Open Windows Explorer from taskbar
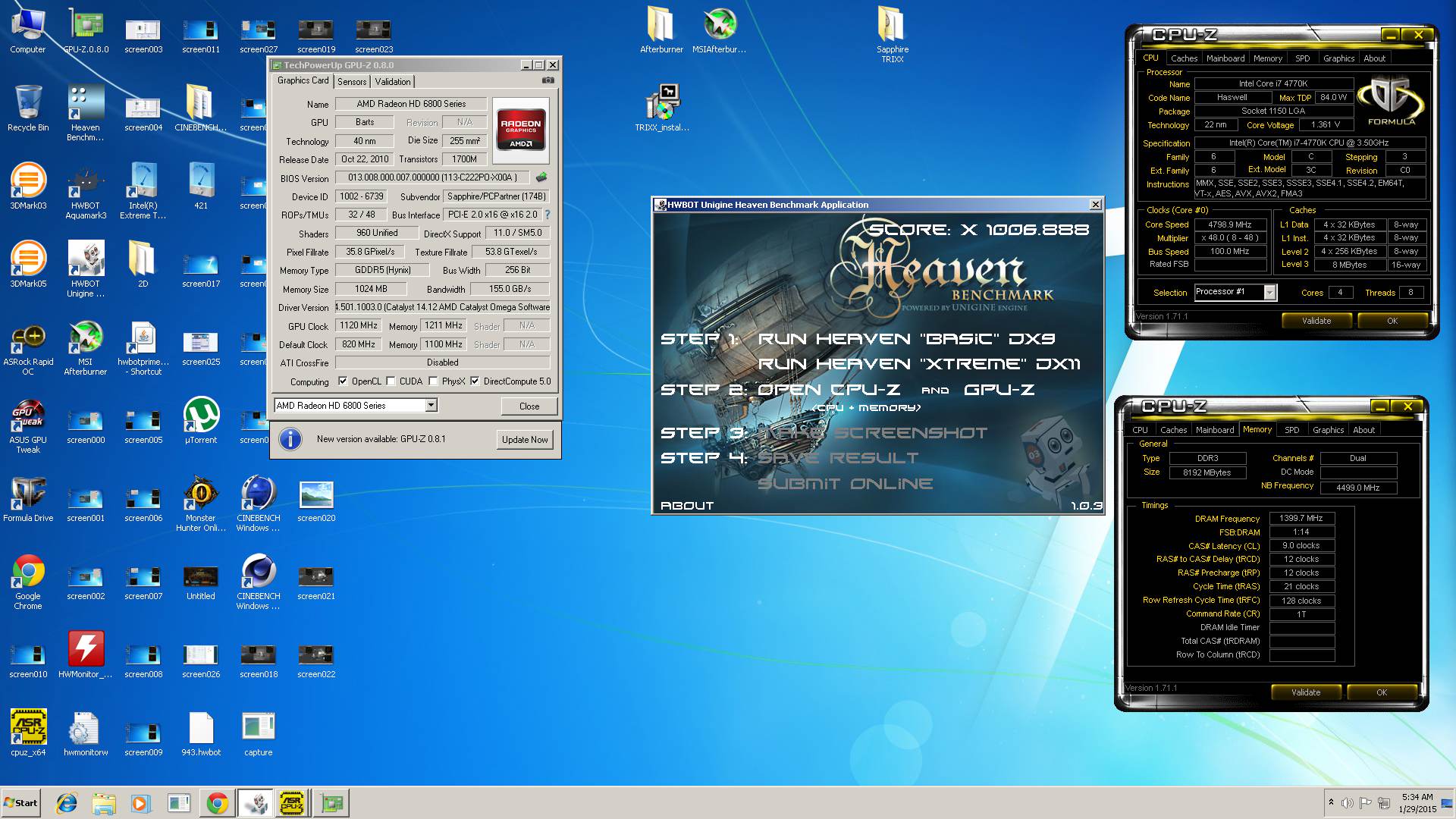Image resolution: width=1456 pixels, height=819 pixels. tap(104, 803)
